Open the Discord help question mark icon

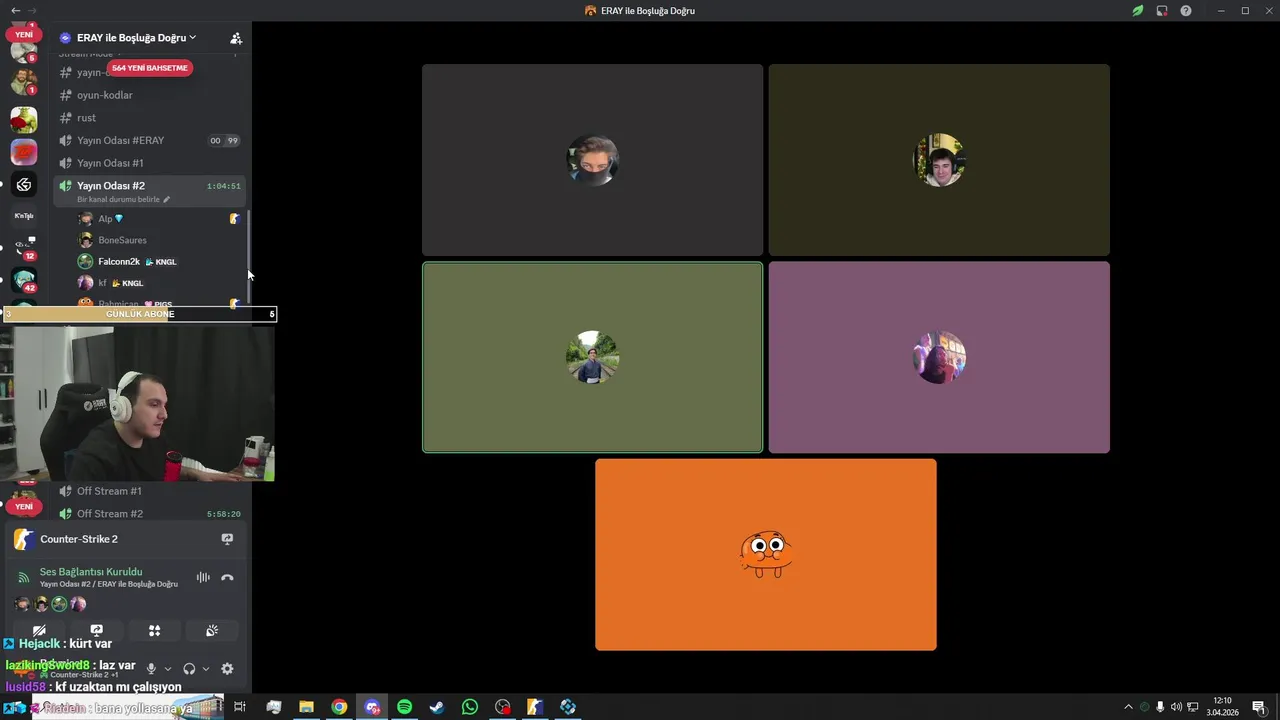pos(1186,11)
